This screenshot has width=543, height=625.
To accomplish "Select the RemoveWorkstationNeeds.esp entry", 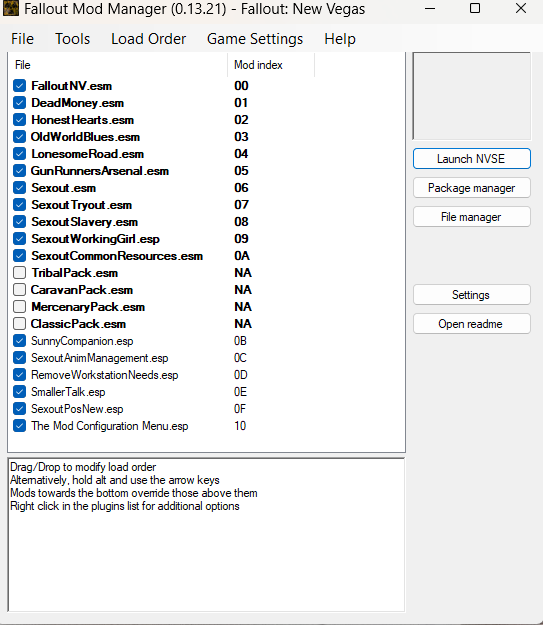I will [x=104, y=375].
